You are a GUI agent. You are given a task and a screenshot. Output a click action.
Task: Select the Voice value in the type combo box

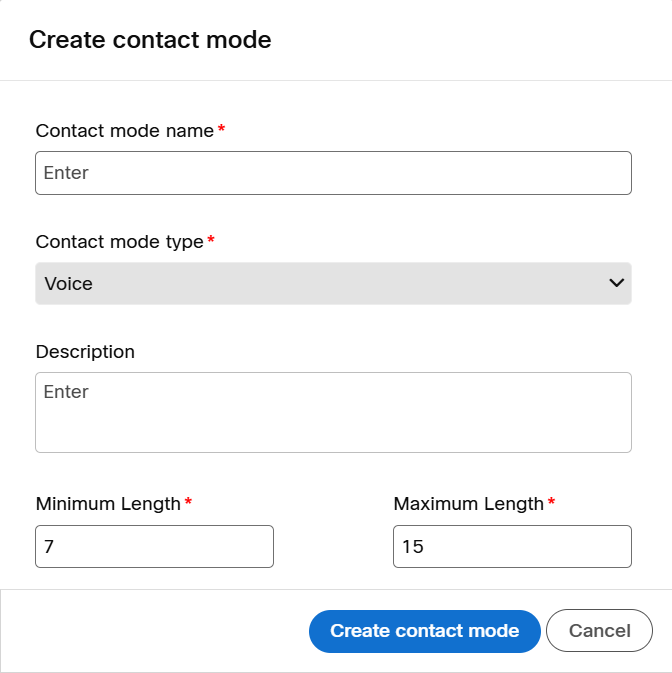69,284
